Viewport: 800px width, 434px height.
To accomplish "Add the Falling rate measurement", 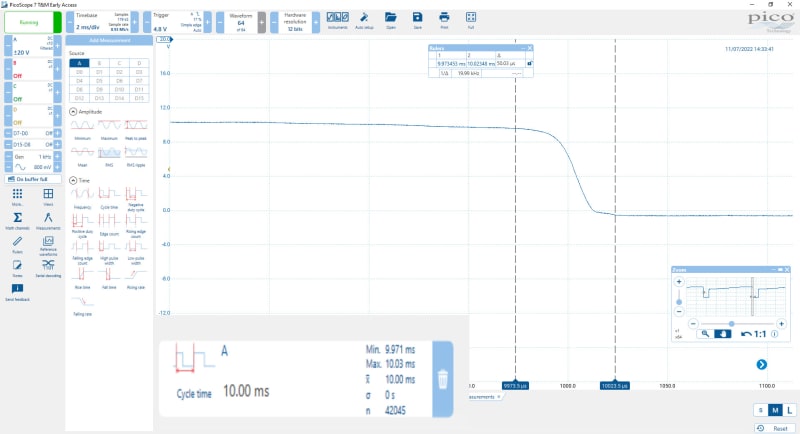I will tap(82, 305).
